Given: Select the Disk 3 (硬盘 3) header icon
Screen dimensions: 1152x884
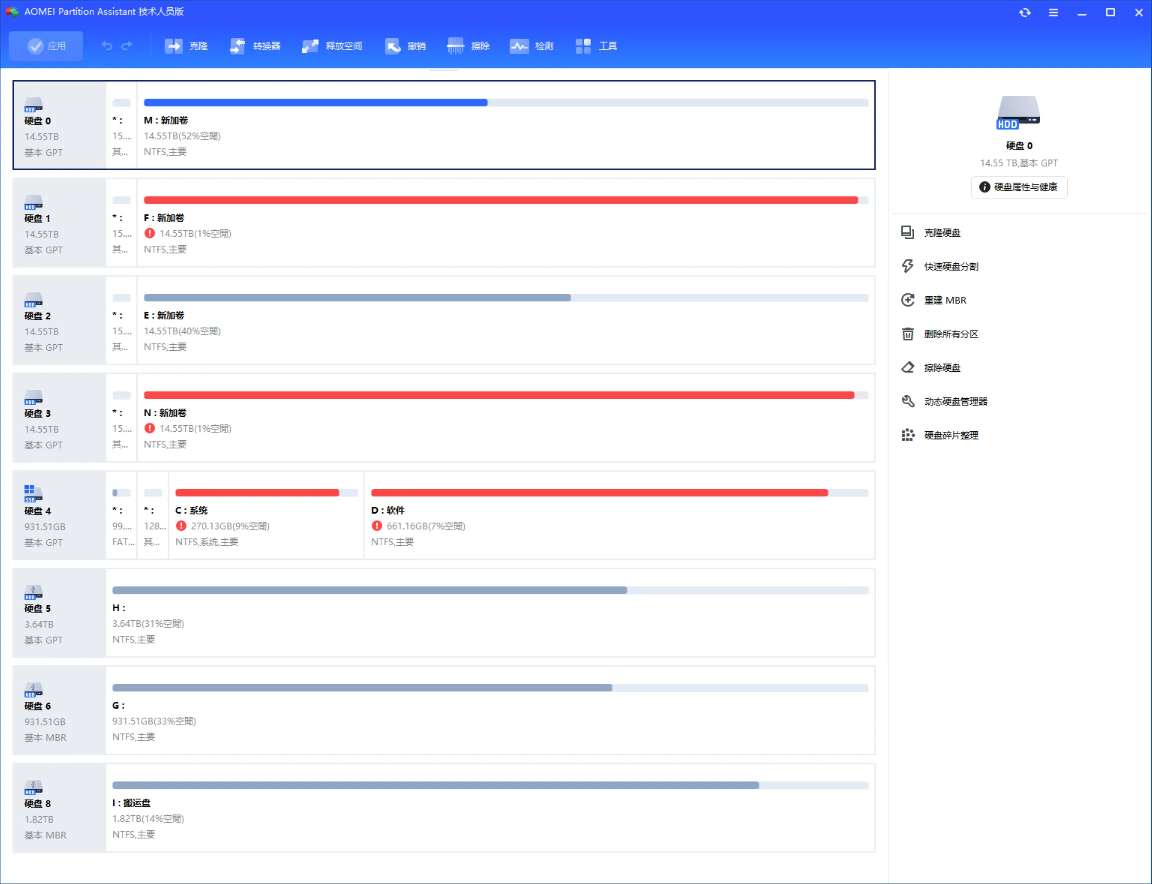Looking at the screenshot, I should pyautogui.click(x=33, y=398).
